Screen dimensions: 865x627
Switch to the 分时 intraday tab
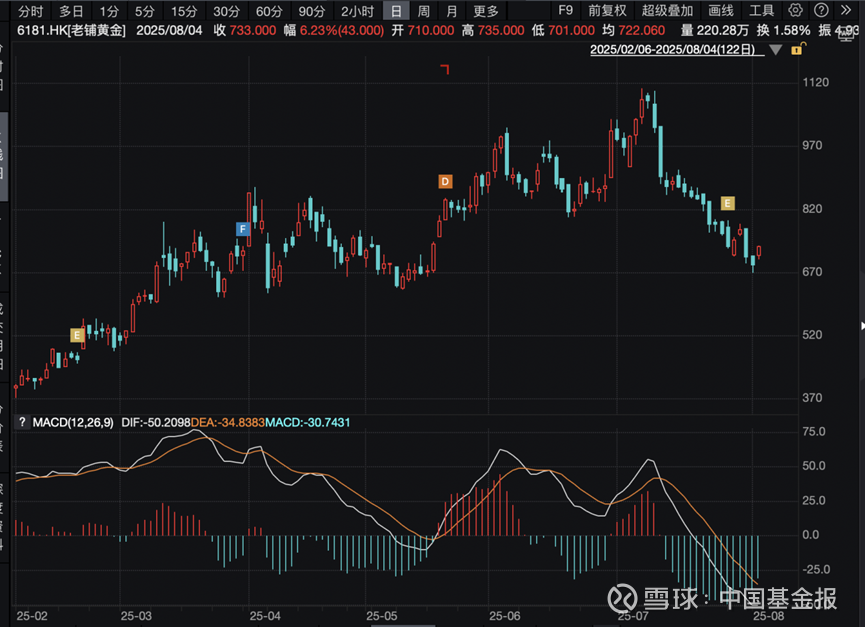(30, 11)
